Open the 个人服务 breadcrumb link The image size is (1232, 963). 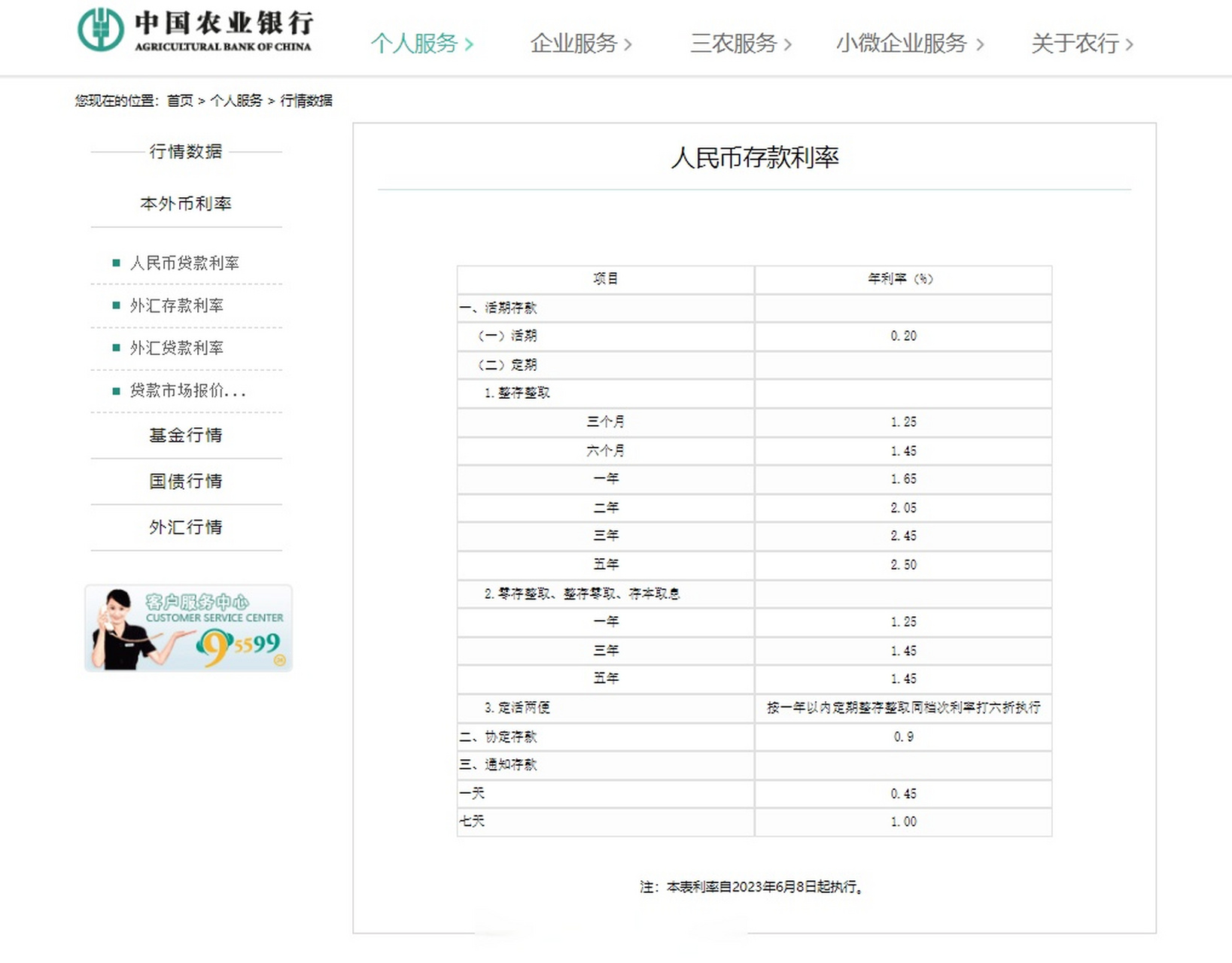(x=237, y=99)
